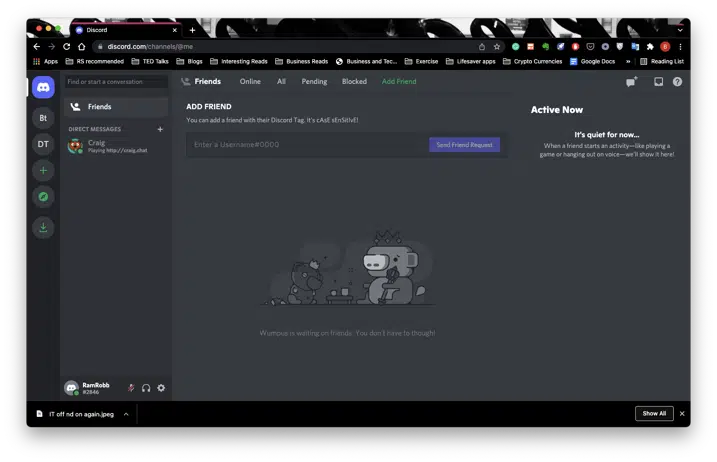
Task: Open the browser home page
Action: click(x=81, y=46)
